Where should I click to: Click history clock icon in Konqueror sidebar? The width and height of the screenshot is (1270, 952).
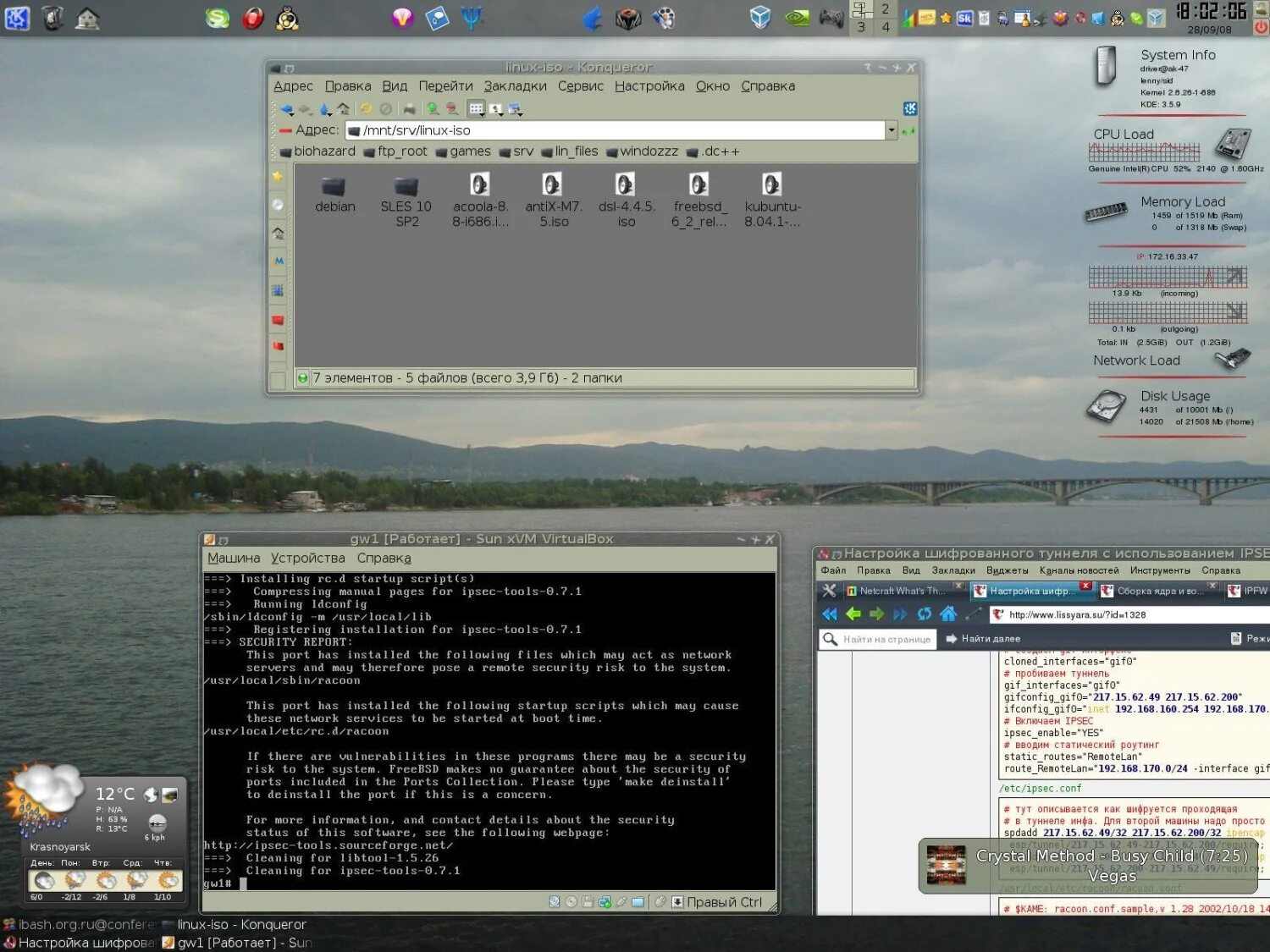coord(278,205)
